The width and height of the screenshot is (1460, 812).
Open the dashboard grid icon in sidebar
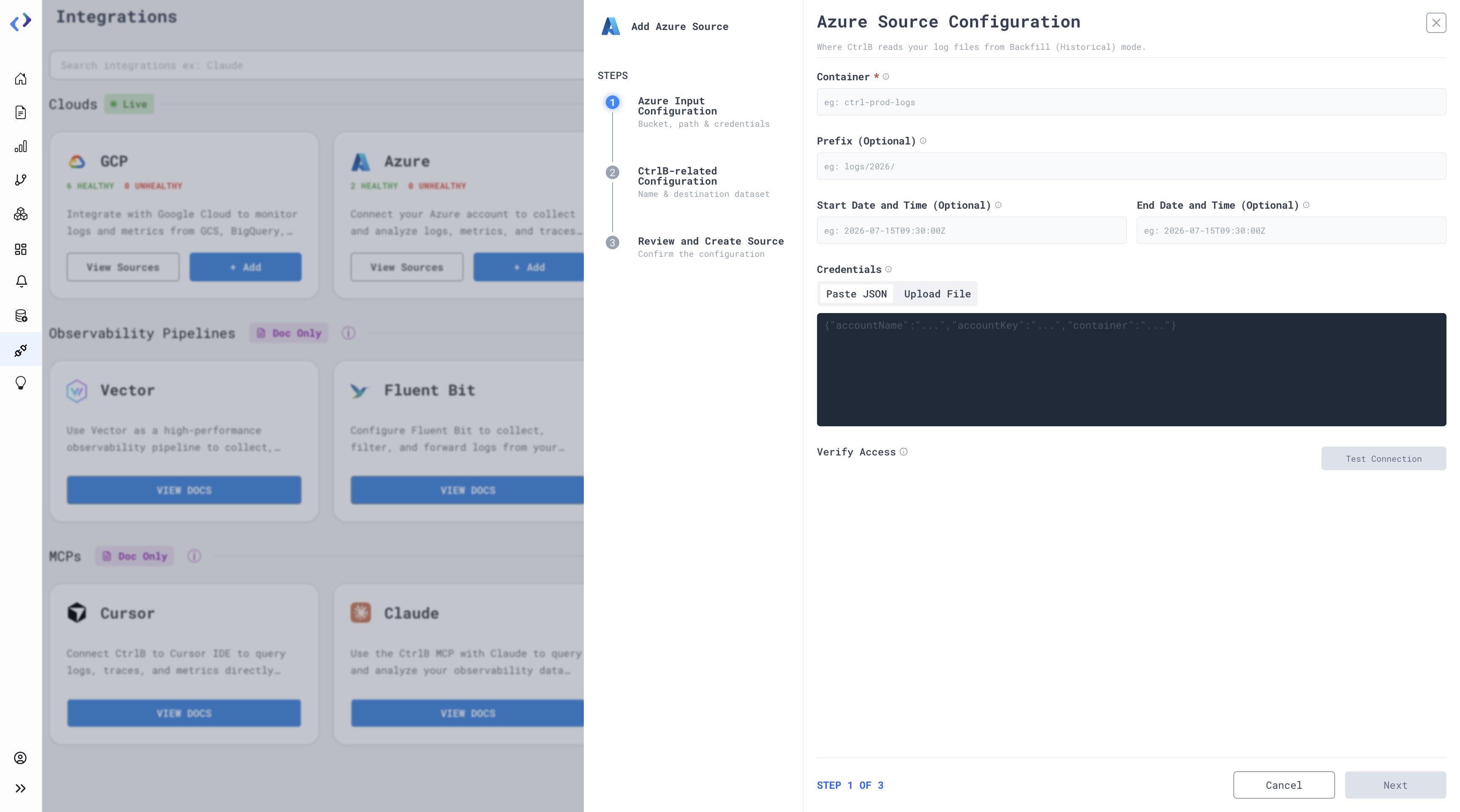point(20,249)
